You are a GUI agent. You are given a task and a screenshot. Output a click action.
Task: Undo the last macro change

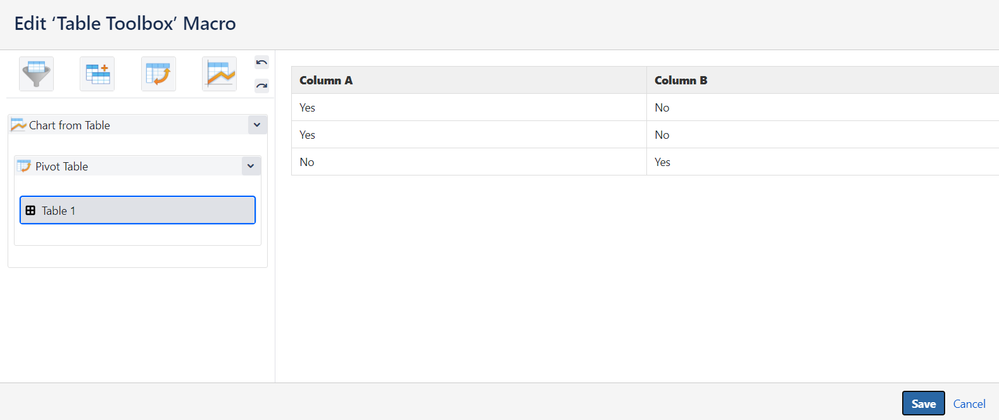click(262, 63)
